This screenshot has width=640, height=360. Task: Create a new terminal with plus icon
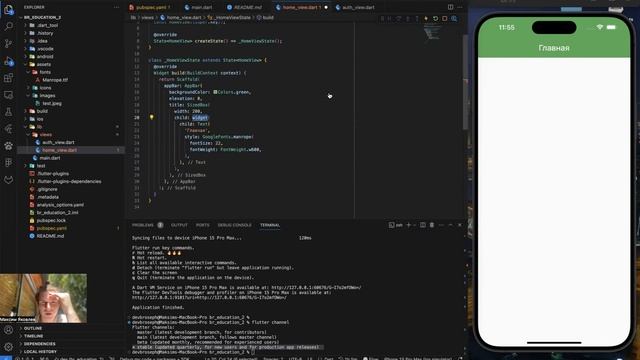409,225
